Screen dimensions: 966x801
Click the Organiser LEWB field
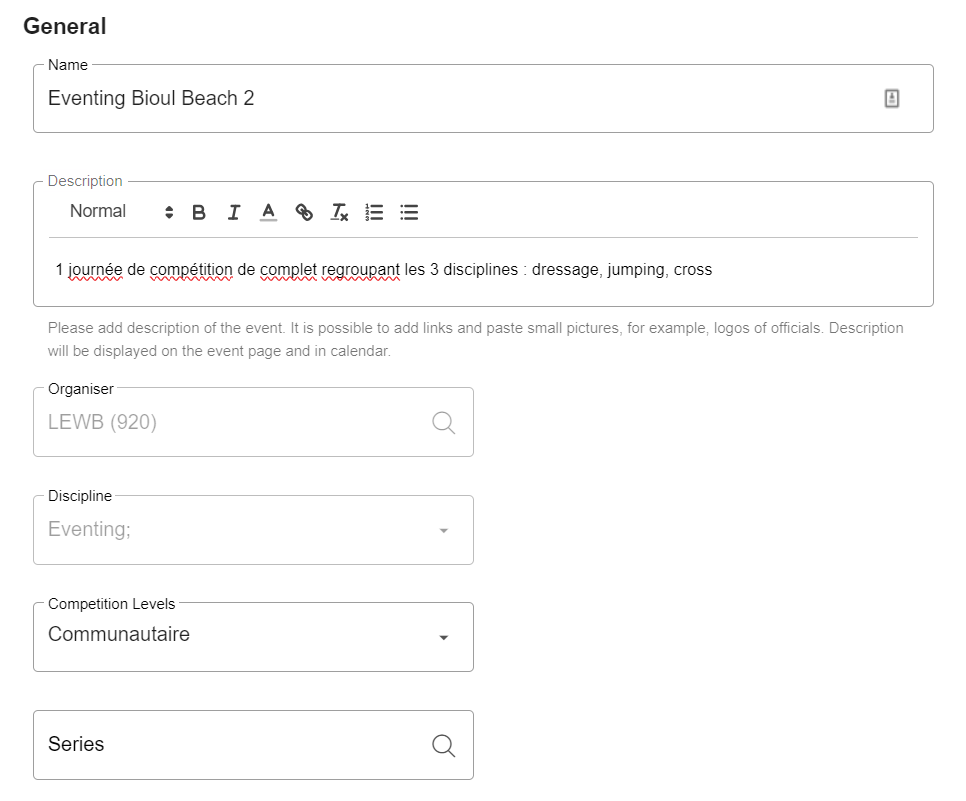point(230,422)
